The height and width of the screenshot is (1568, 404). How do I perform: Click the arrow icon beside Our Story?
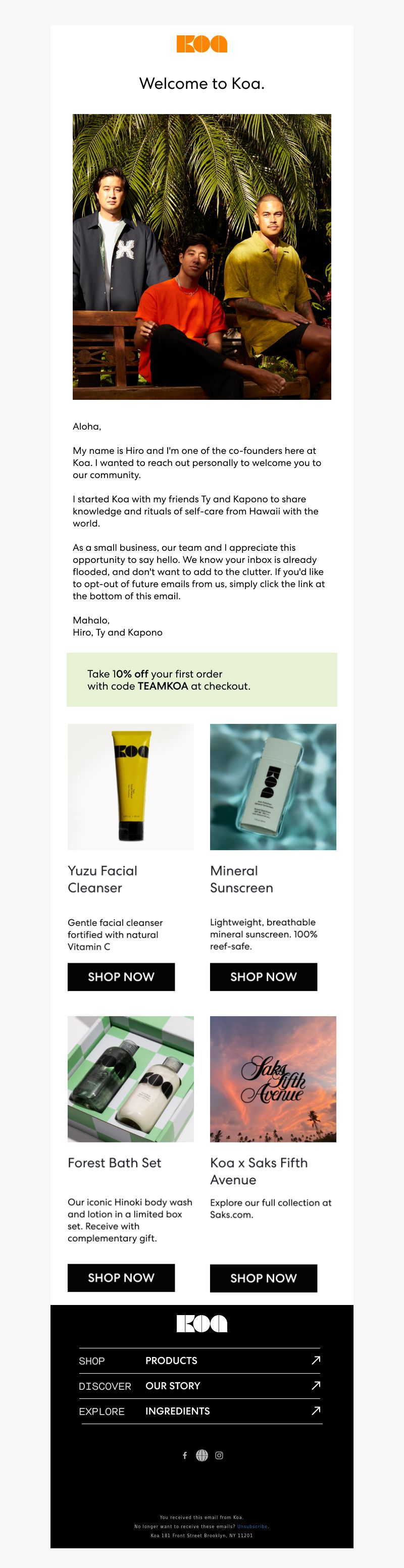[x=316, y=1385]
